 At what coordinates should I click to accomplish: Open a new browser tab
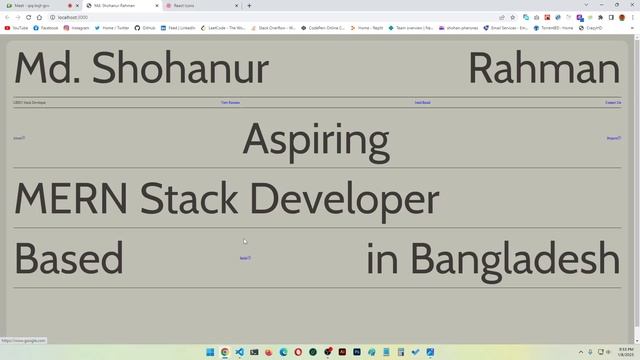[249, 6]
